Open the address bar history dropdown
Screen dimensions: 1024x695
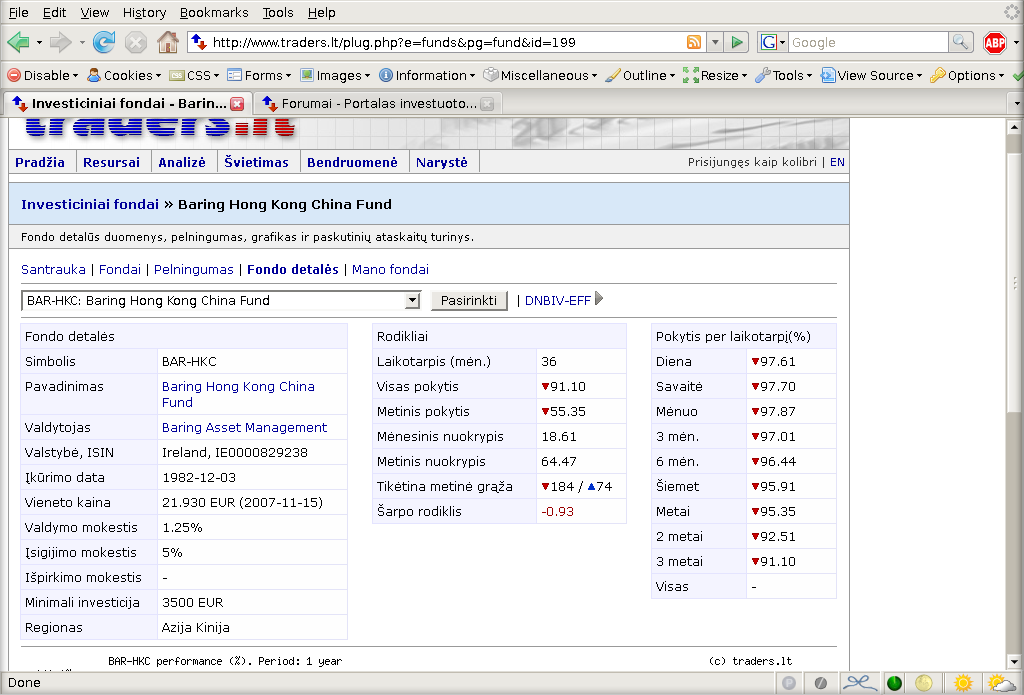[x=715, y=42]
